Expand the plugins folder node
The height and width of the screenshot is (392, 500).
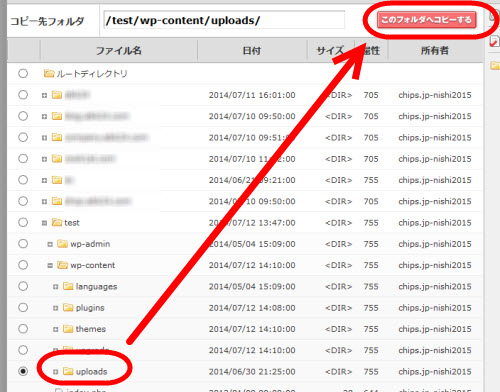[56, 308]
